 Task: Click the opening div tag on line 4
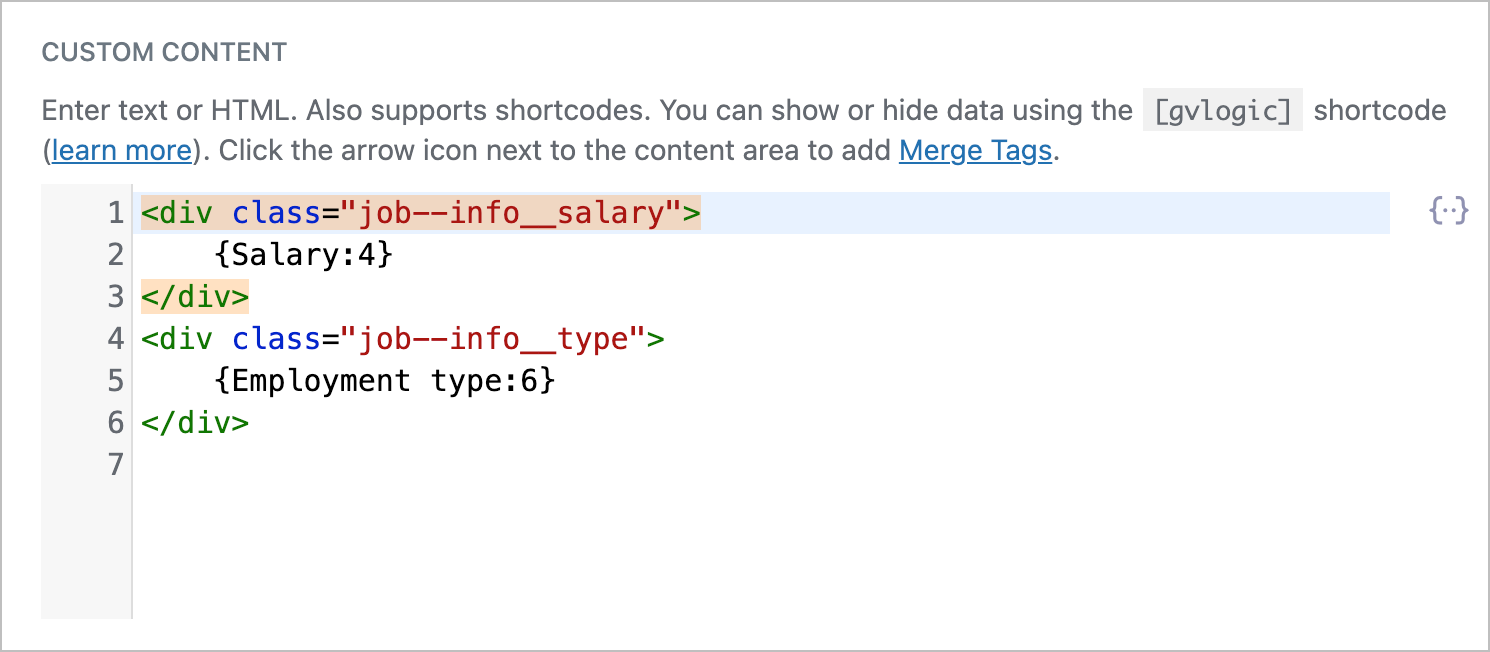point(177,338)
